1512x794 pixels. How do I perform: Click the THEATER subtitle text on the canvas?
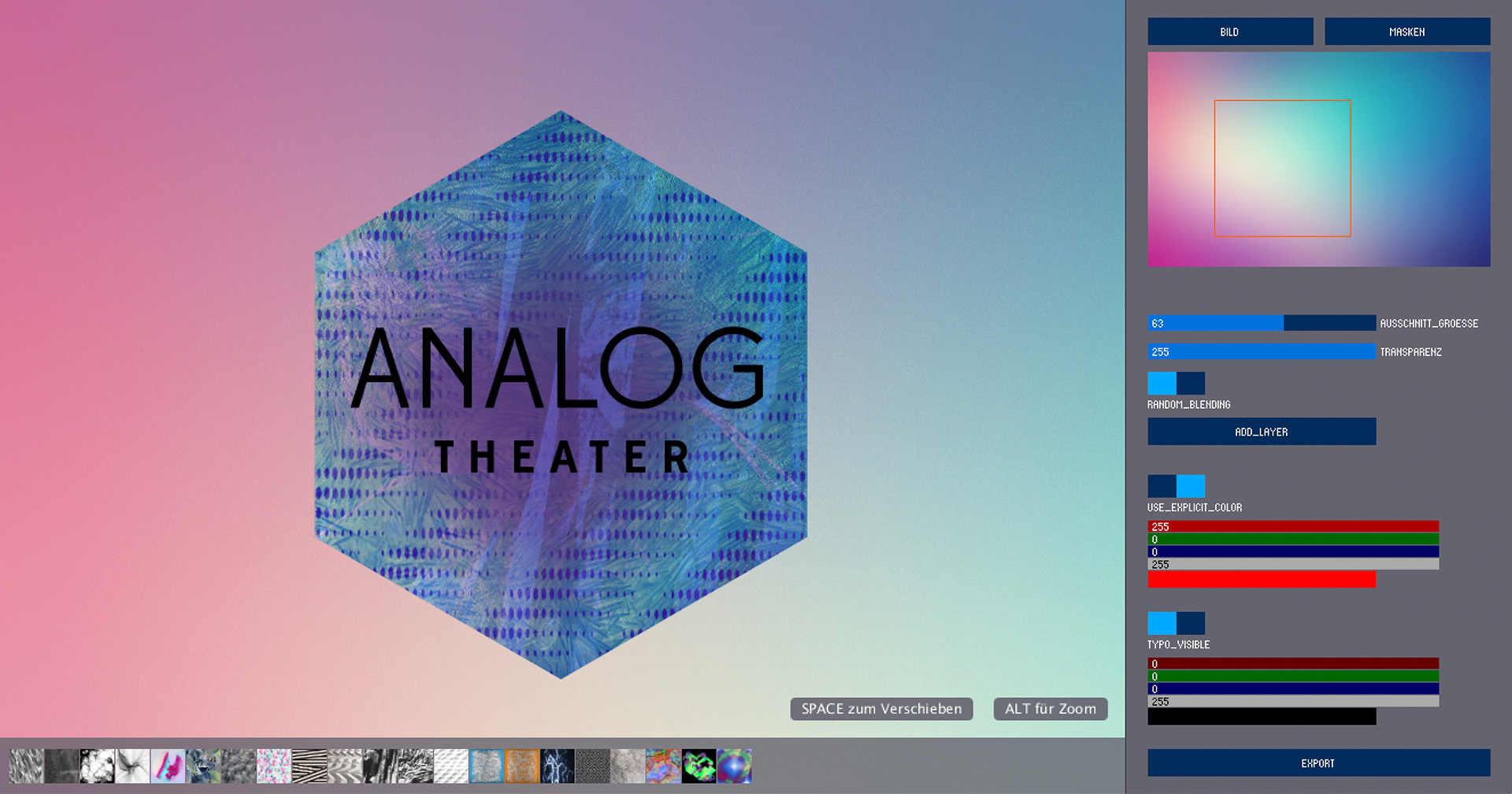click(562, 457)
